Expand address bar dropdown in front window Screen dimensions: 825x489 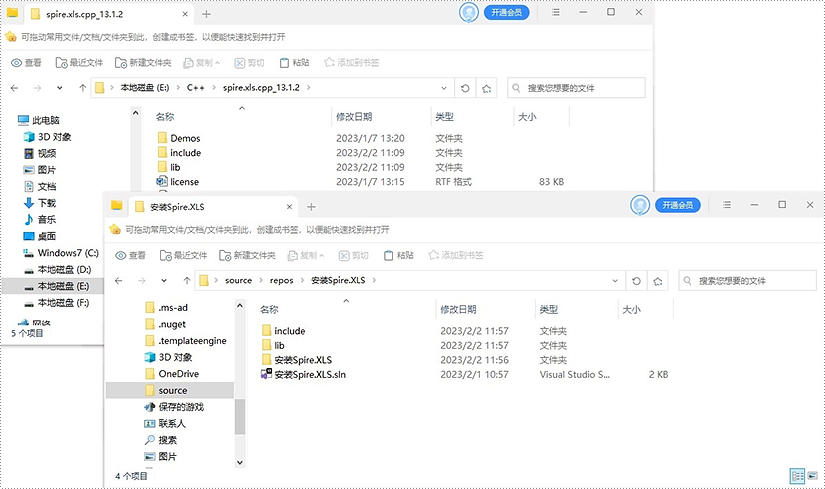coord(615,281)
